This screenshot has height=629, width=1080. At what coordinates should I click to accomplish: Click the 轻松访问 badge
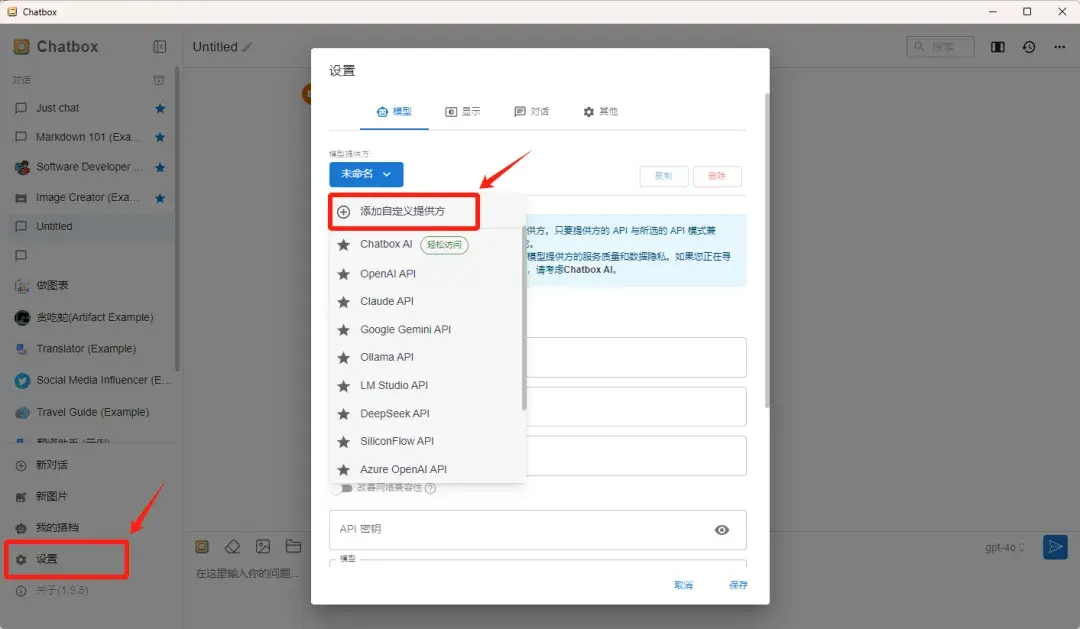(x=444, y=245)
